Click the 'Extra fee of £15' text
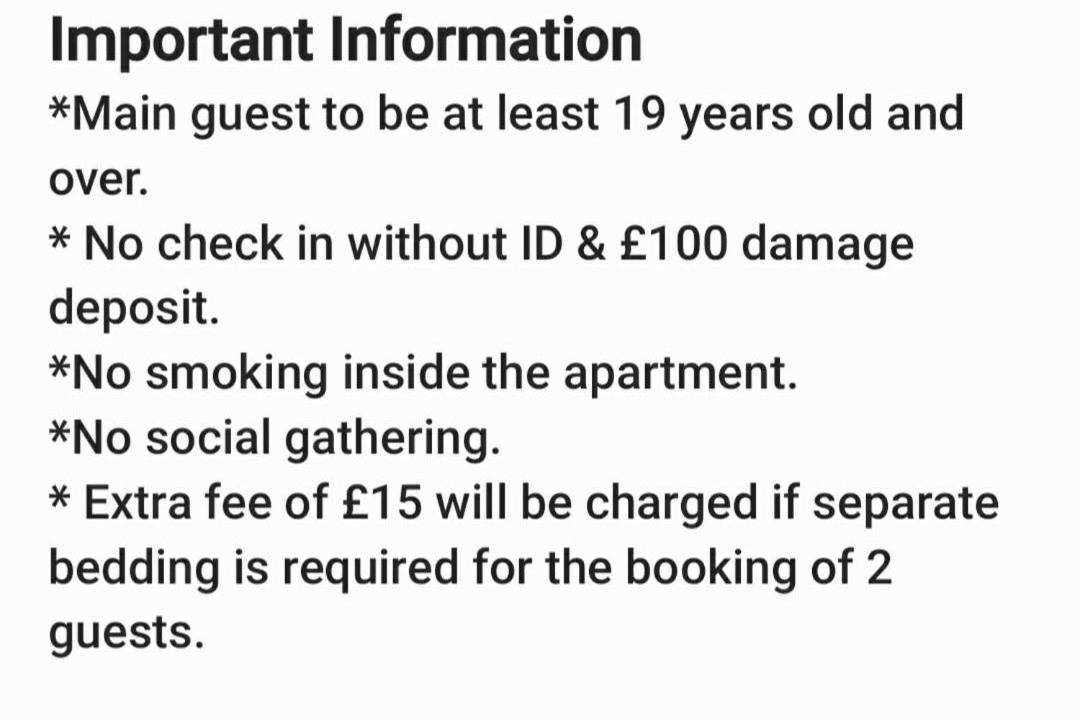 [x=252, y=502]
